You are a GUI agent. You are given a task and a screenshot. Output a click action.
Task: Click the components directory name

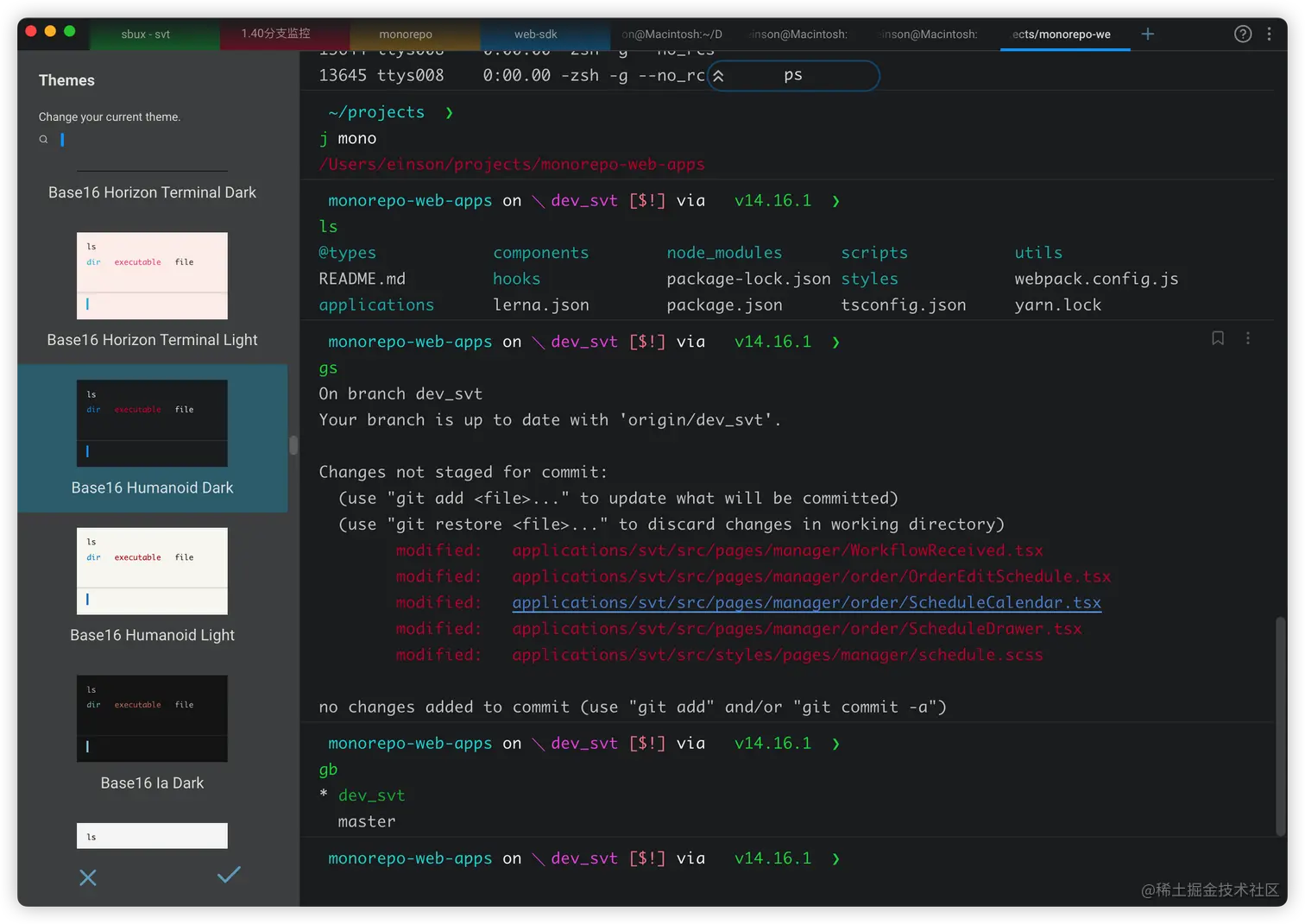541,253
